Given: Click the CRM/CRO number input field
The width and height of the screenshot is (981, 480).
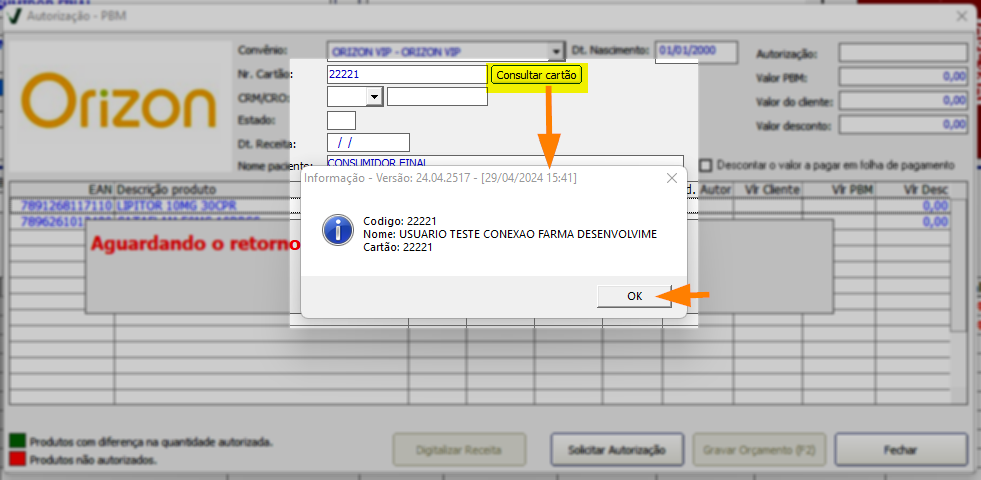Looking at the screenshot, I should tap(437, 96).
